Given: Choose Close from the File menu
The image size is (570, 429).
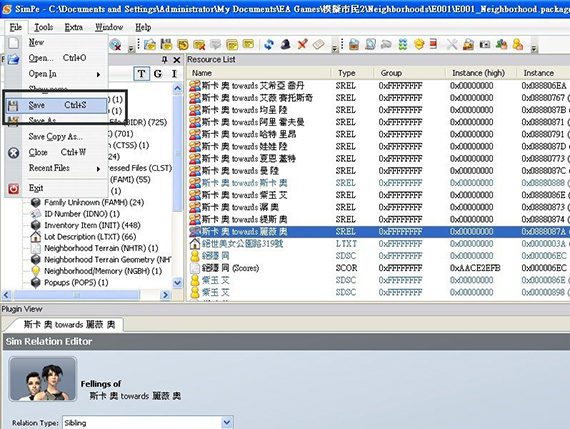Looking at the screenshot, I should tap(57, 152).
